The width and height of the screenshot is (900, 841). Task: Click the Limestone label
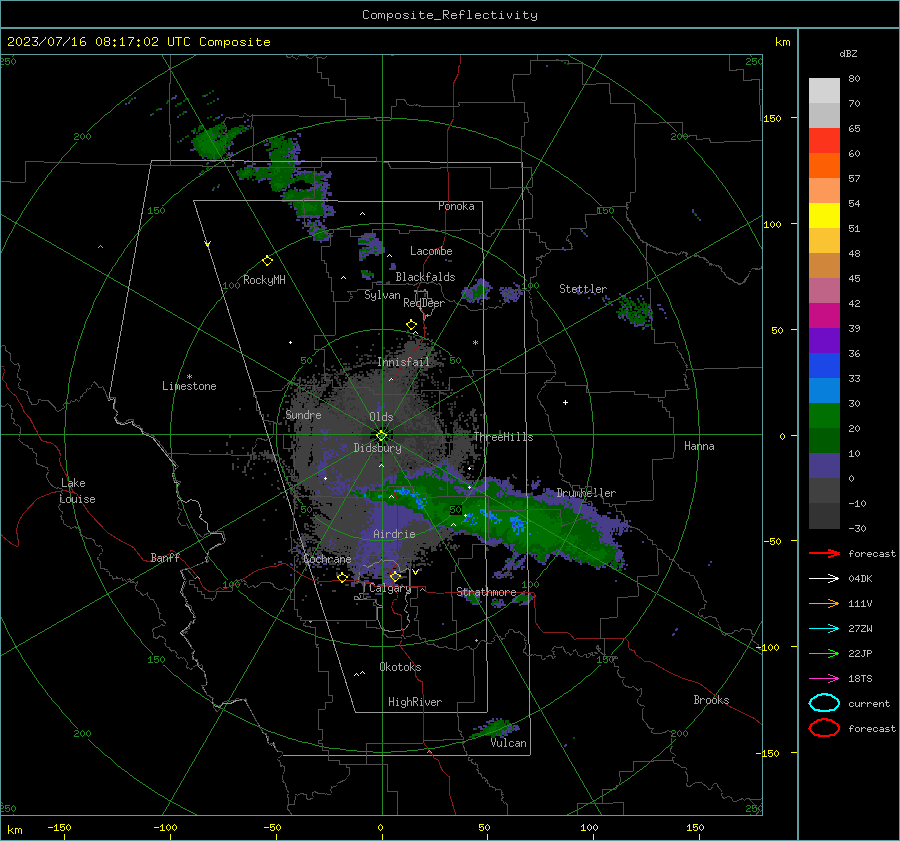click(x=189, y=386)
